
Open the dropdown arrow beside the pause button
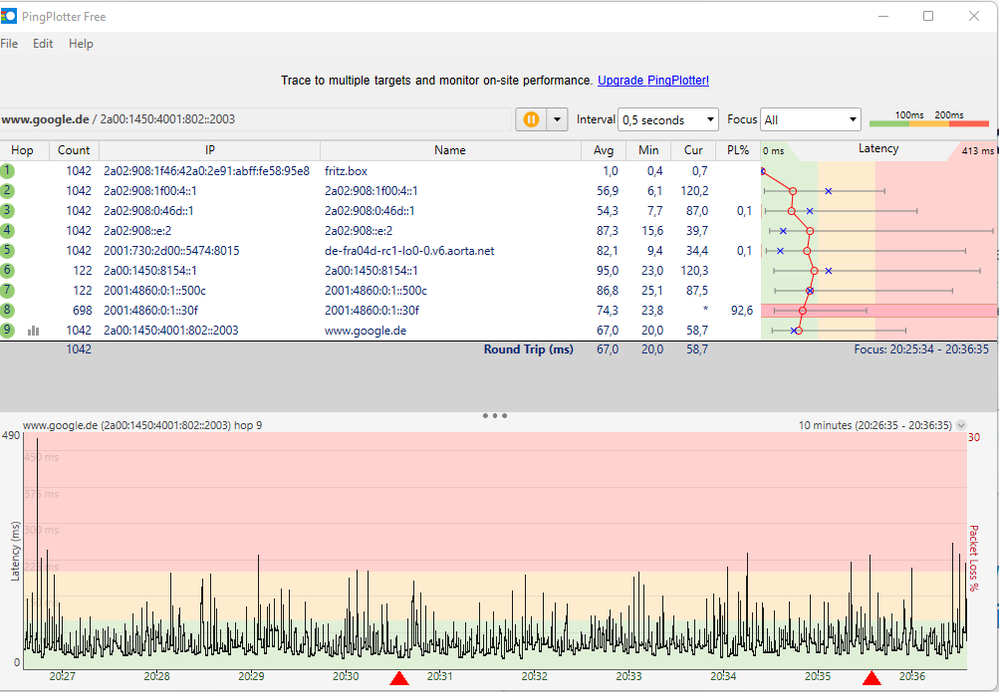point(557,119)
